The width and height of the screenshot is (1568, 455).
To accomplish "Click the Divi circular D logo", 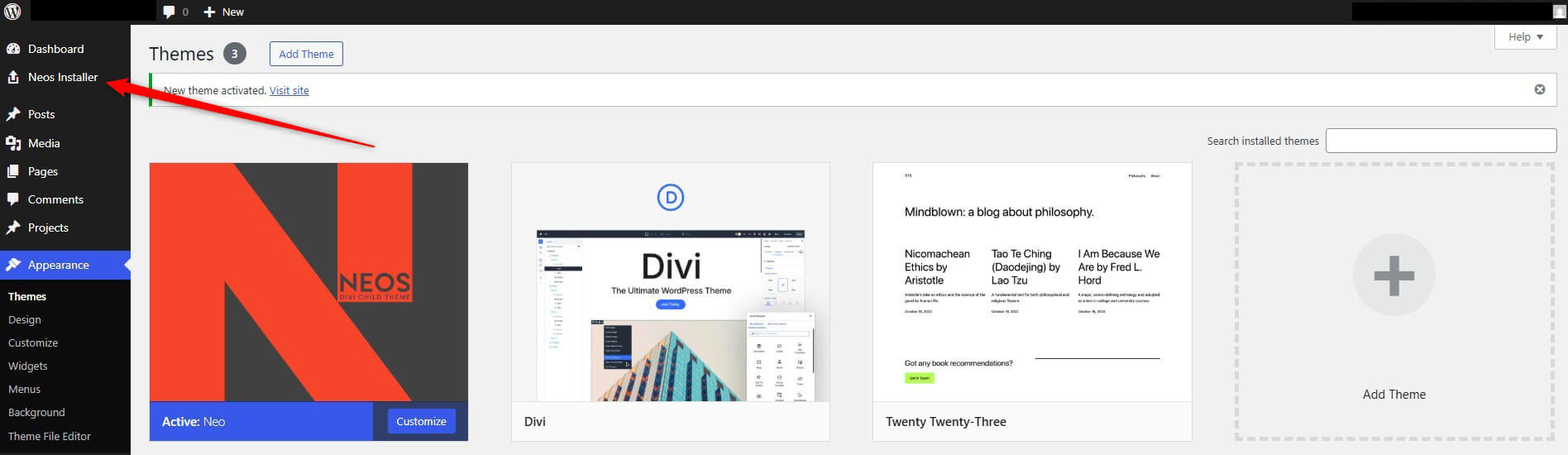I will tap(670, 197).
